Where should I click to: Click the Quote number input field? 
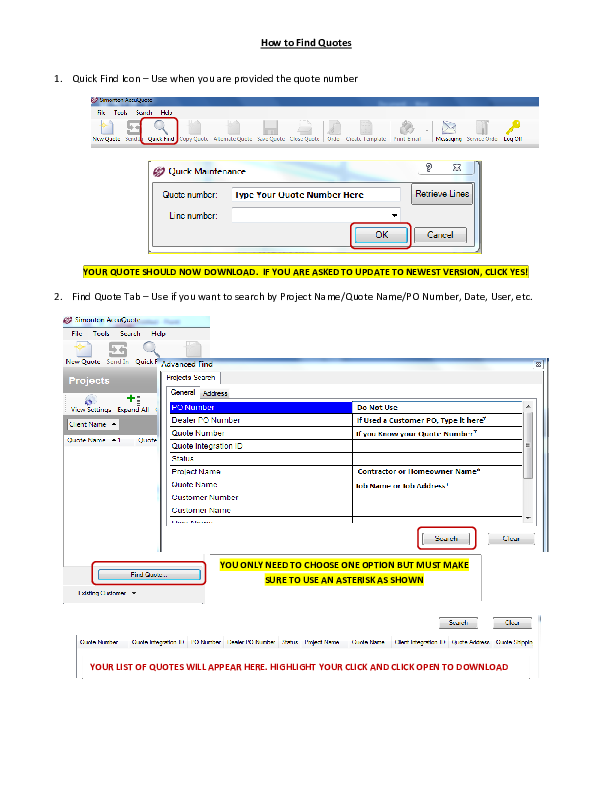tap(316, 194)
